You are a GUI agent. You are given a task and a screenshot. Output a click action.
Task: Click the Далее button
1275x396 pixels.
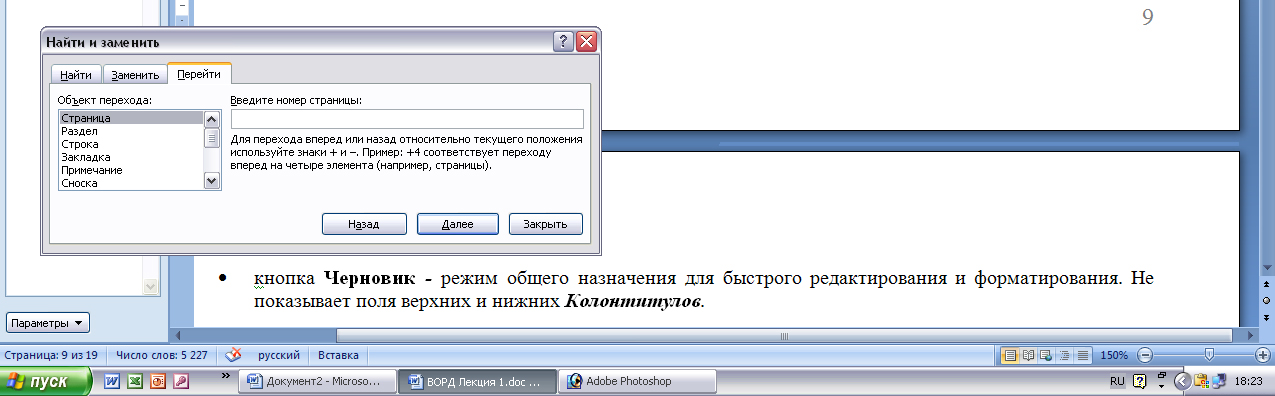[457, 224]
